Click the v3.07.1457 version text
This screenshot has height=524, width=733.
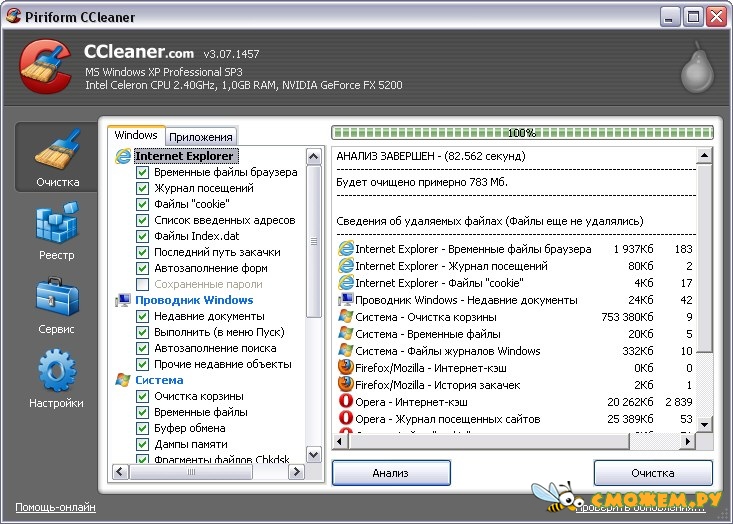tap(231, 54)
